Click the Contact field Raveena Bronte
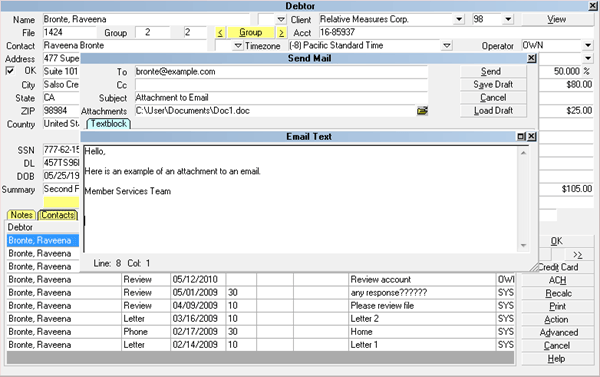The image size is (600, 377). 125,46
